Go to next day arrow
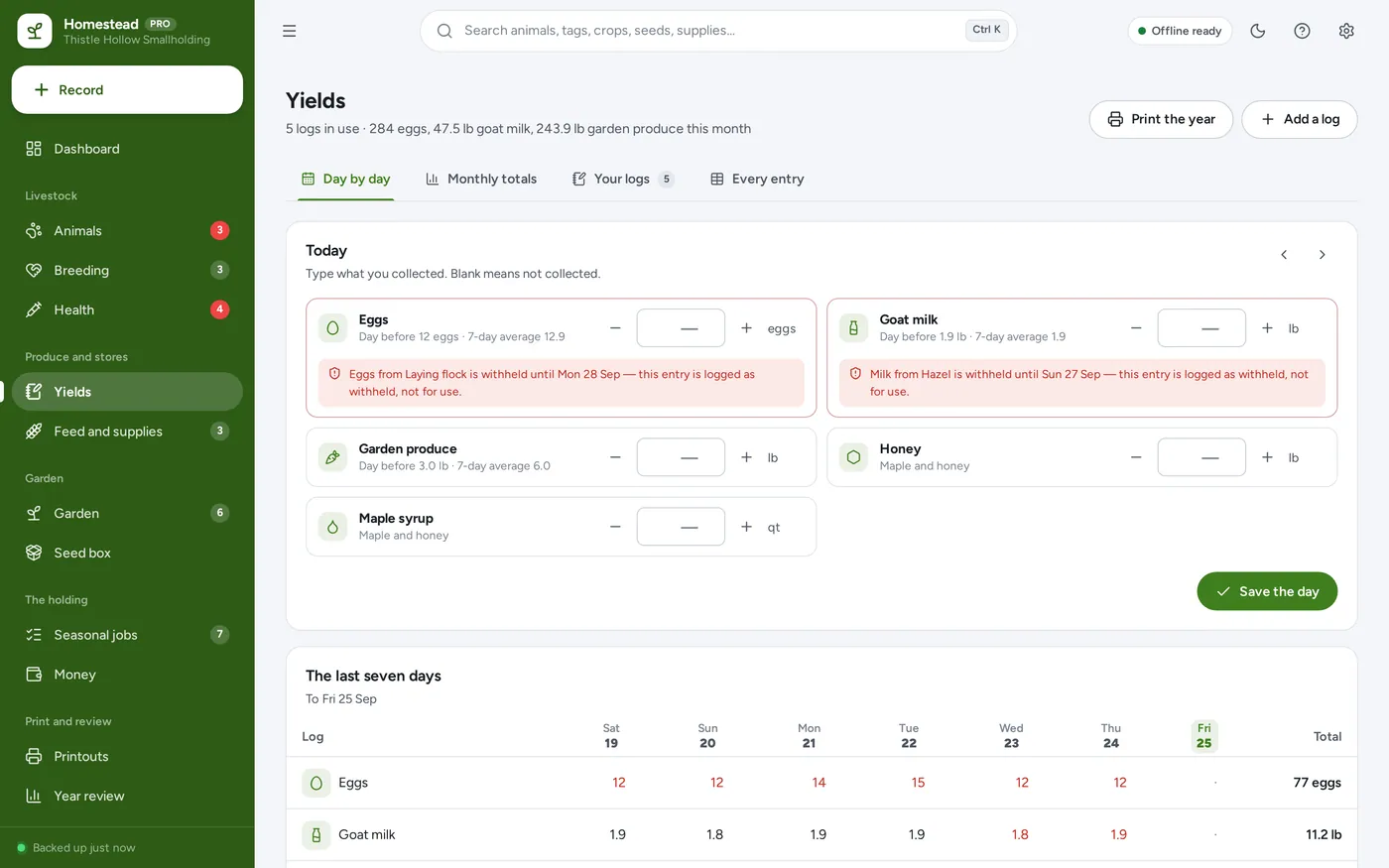Screen dimensions: 1389x868 pos(1322,255)
